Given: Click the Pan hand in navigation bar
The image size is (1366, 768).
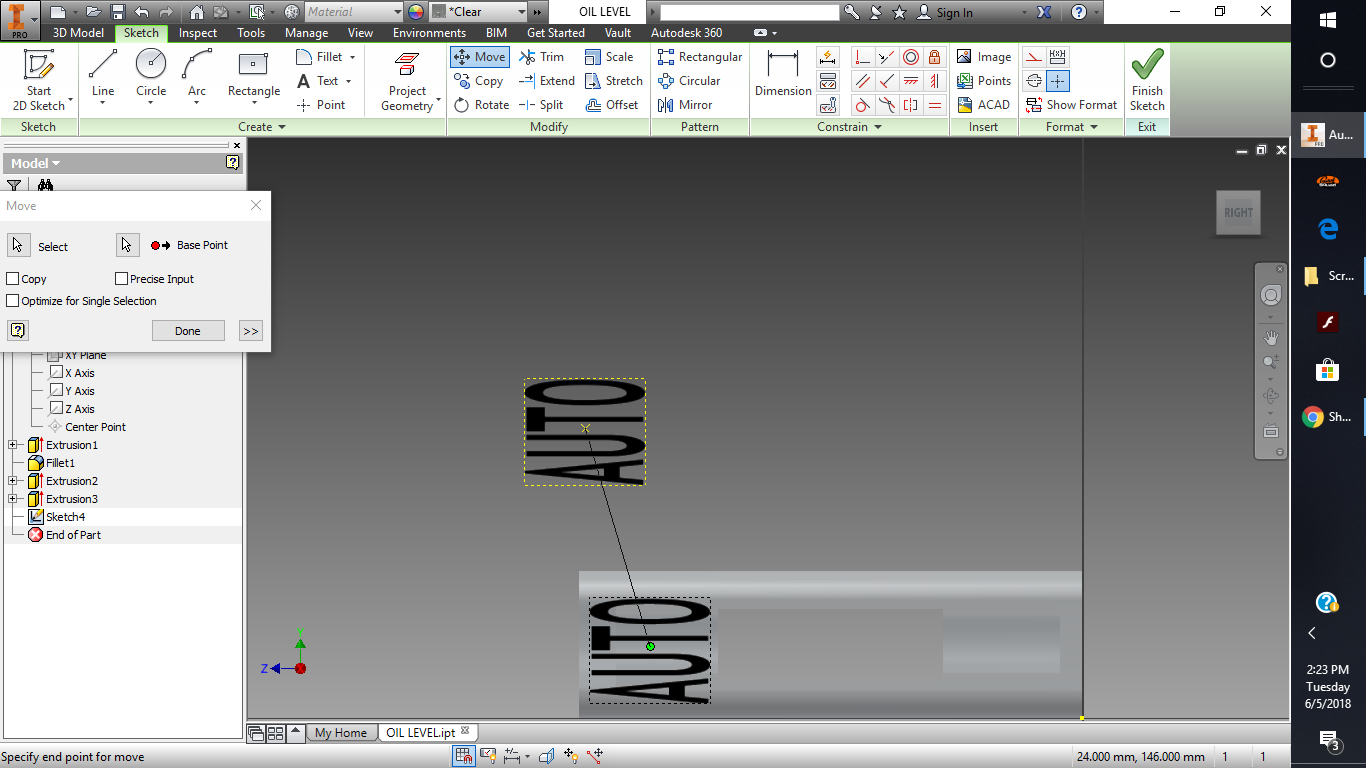Looking at the screenshot, I should tap(1271, 337).
